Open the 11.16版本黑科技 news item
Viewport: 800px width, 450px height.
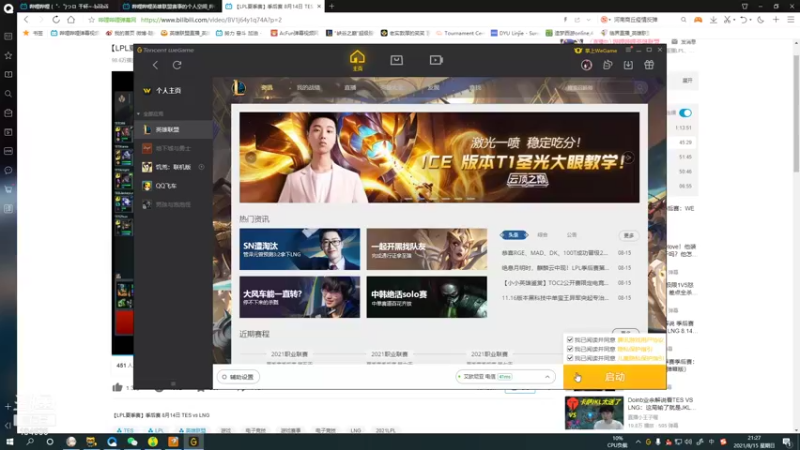pyautogui.click(x=555, y=297)
